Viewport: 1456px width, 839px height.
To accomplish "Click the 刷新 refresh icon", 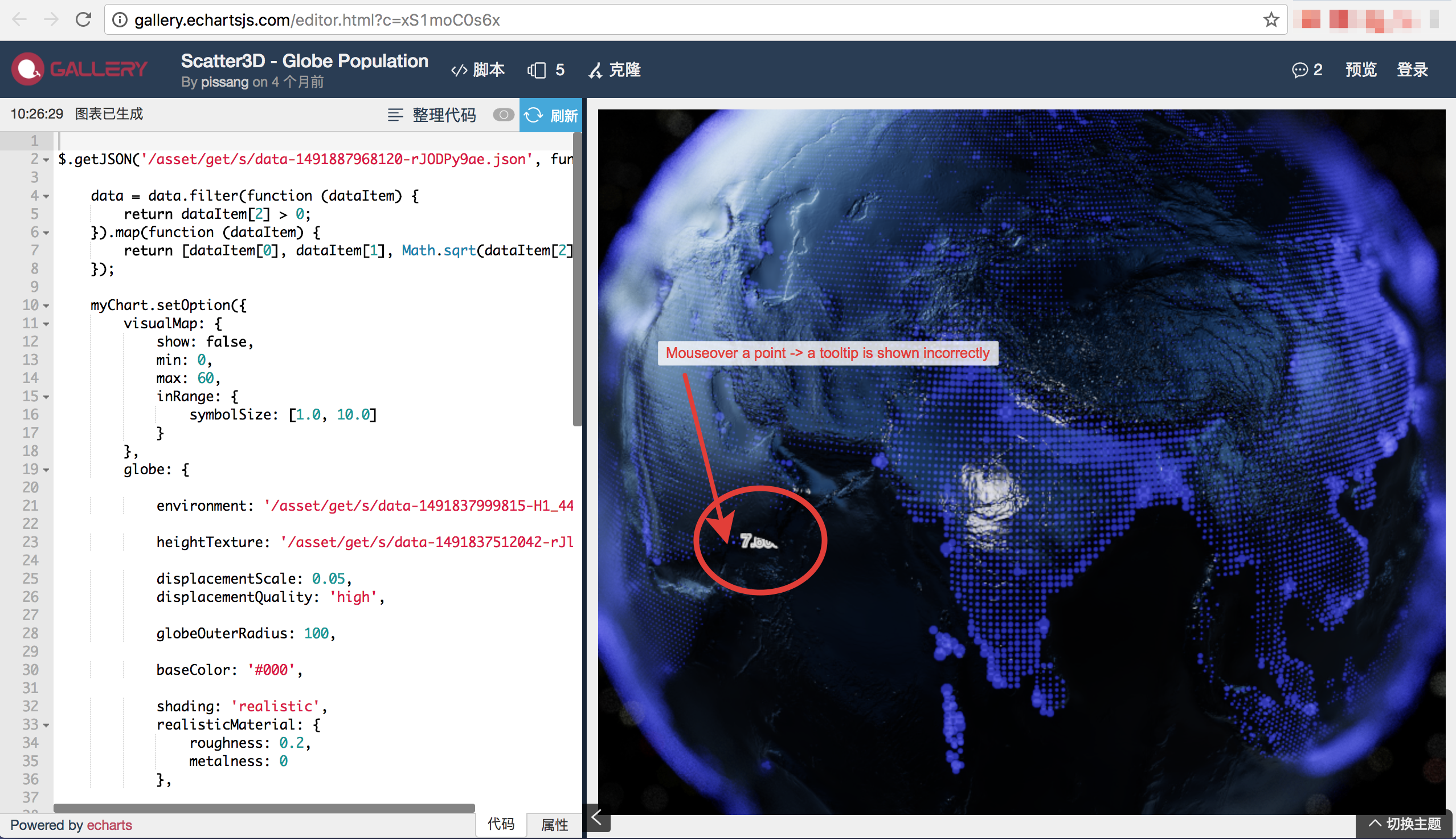I will click(534, 115).
